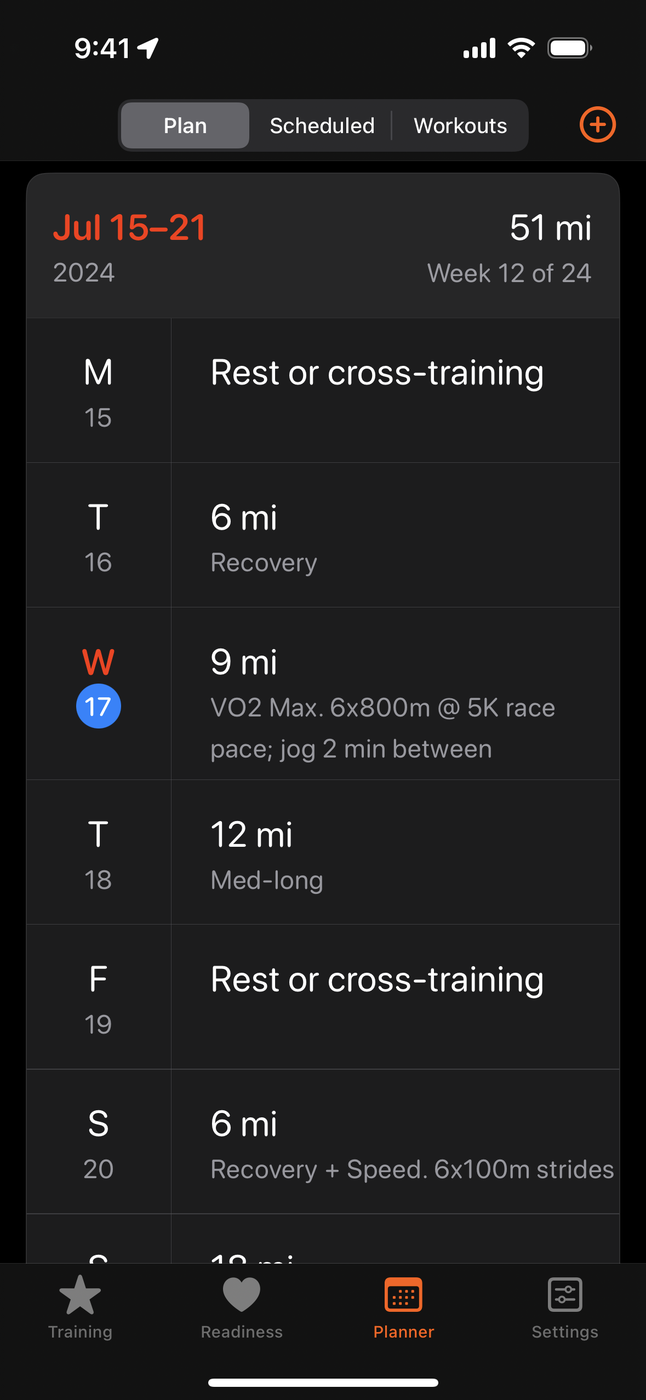Tap the location arrow in status bar

coord(149,48)
